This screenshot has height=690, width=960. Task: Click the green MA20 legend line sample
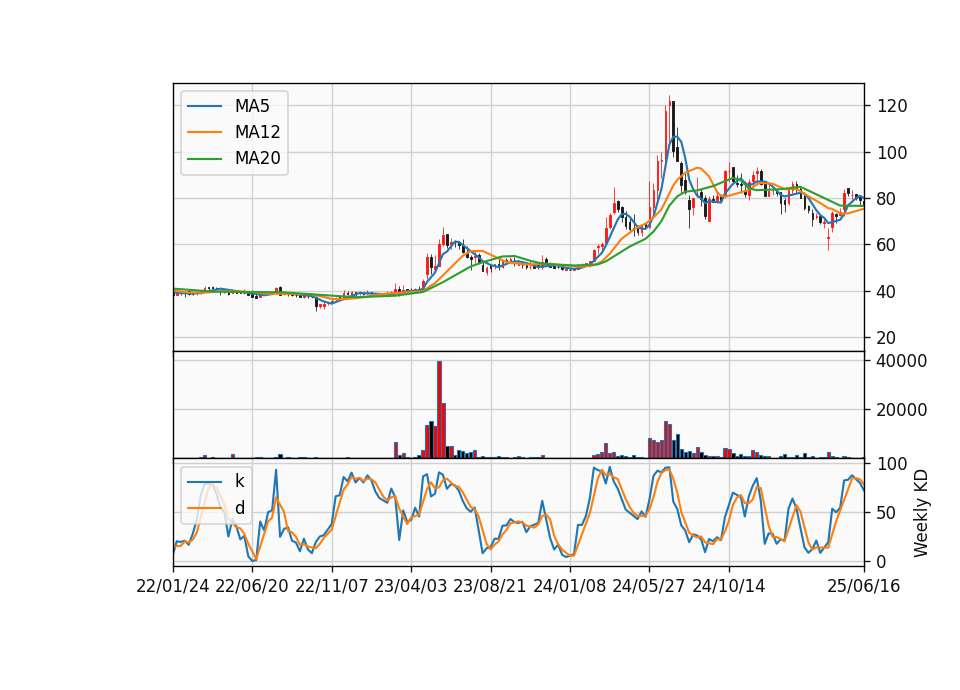[204, 159]
